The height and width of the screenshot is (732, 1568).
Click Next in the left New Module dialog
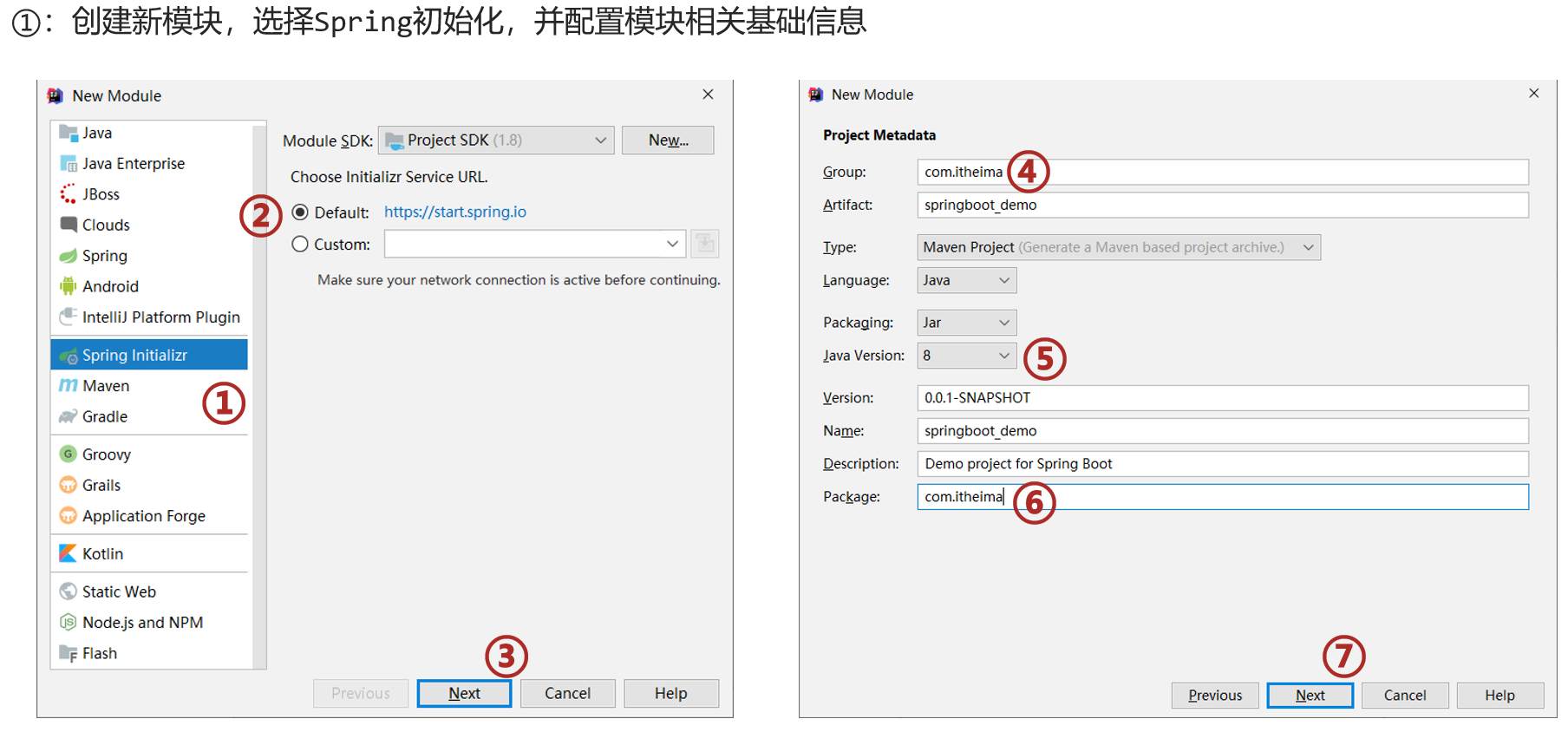[x=464, y=693]
